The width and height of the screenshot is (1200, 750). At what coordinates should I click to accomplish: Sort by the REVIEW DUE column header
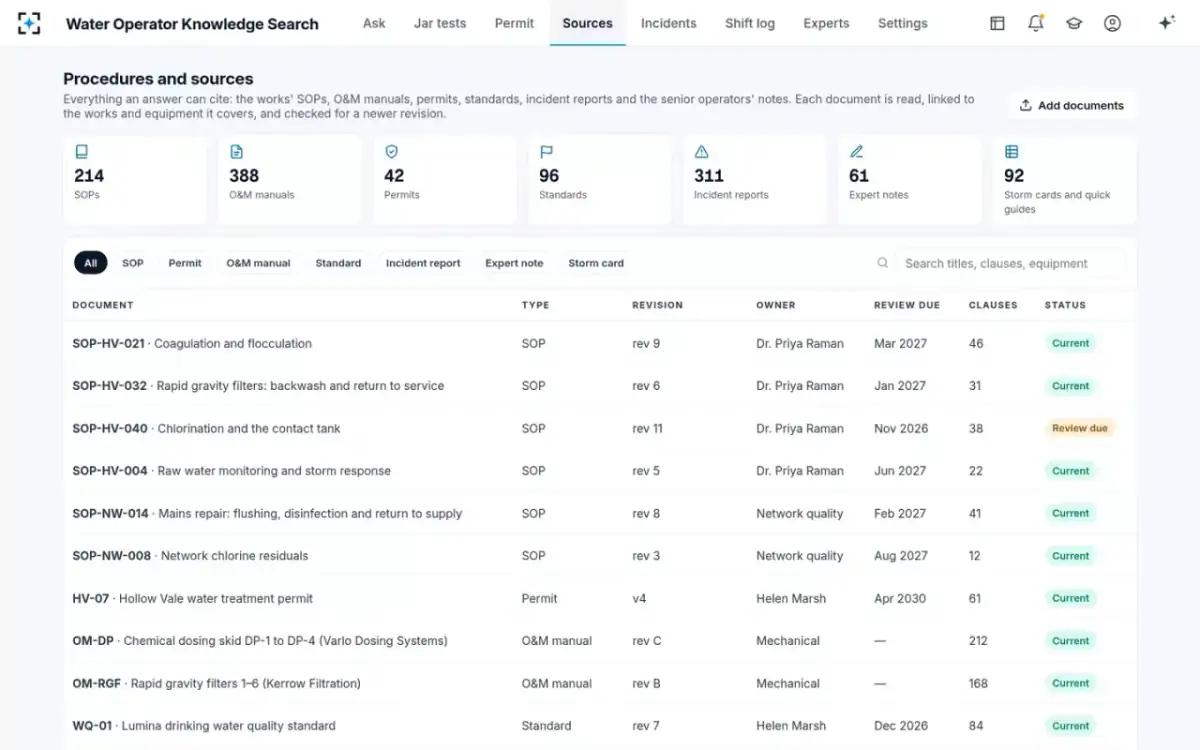point(907,305)
